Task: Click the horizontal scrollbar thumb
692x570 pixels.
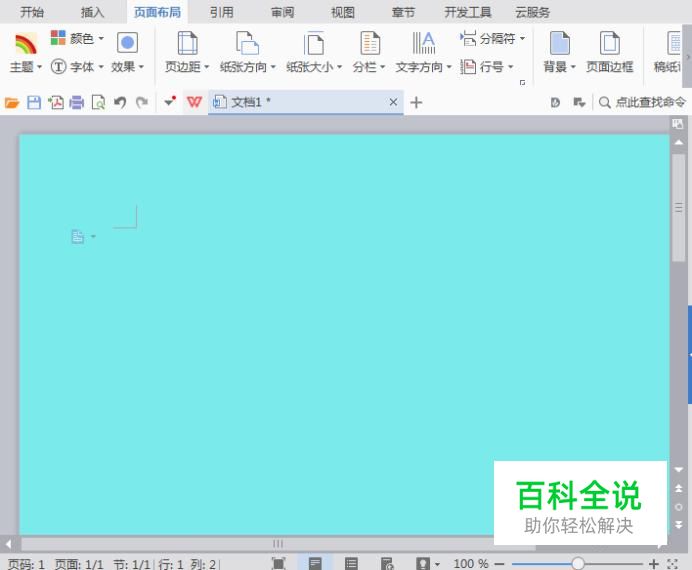Action: pyautogui.click(x=278, y=544)
